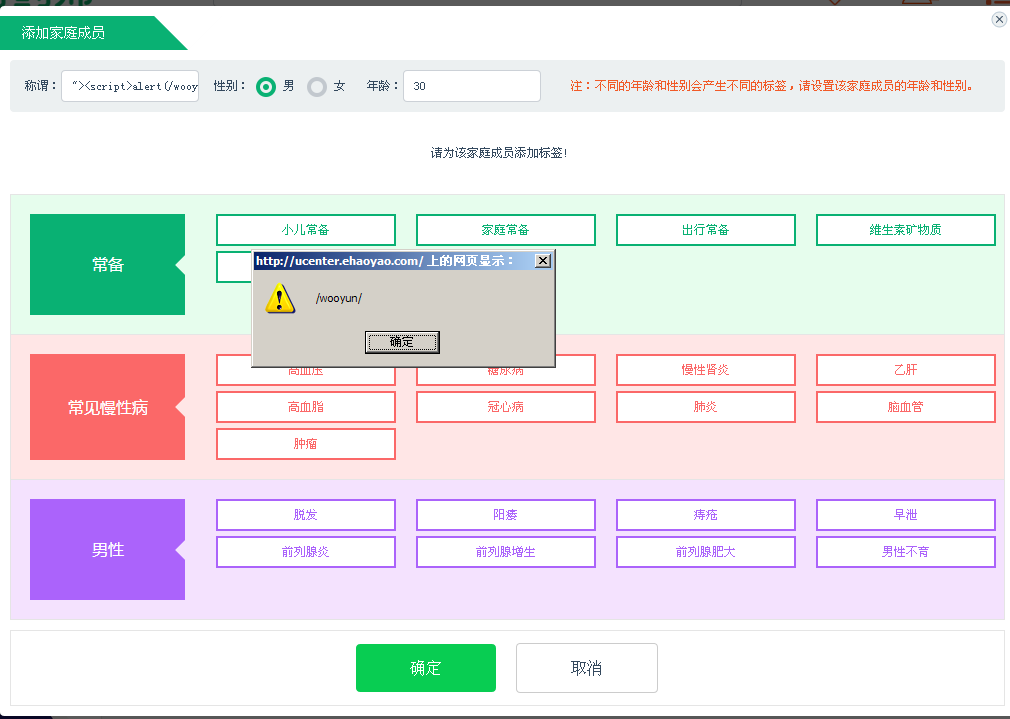
Task: Select the 男 gender radio button
Action: (x=265, y=86)
